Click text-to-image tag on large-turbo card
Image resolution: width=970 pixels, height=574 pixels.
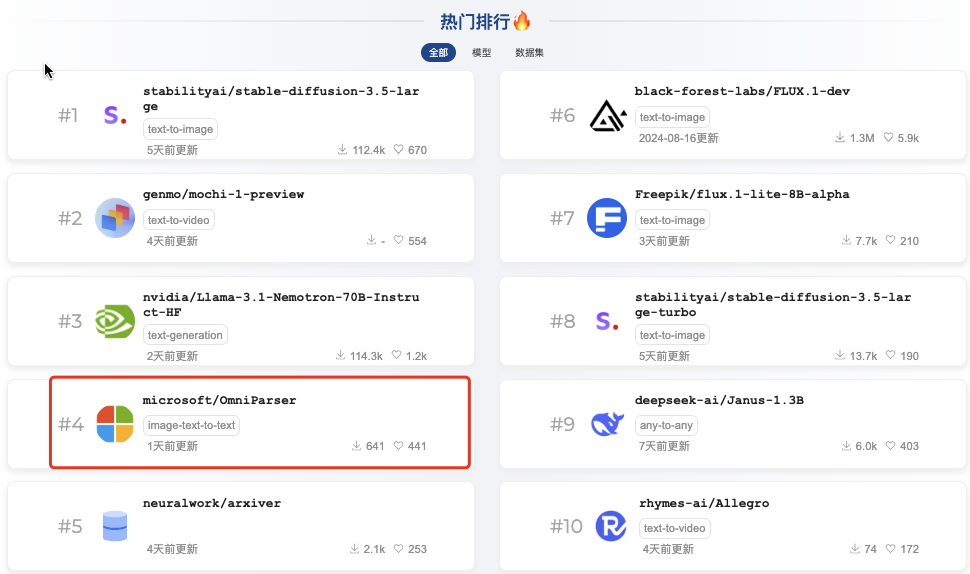click(672, 335)
